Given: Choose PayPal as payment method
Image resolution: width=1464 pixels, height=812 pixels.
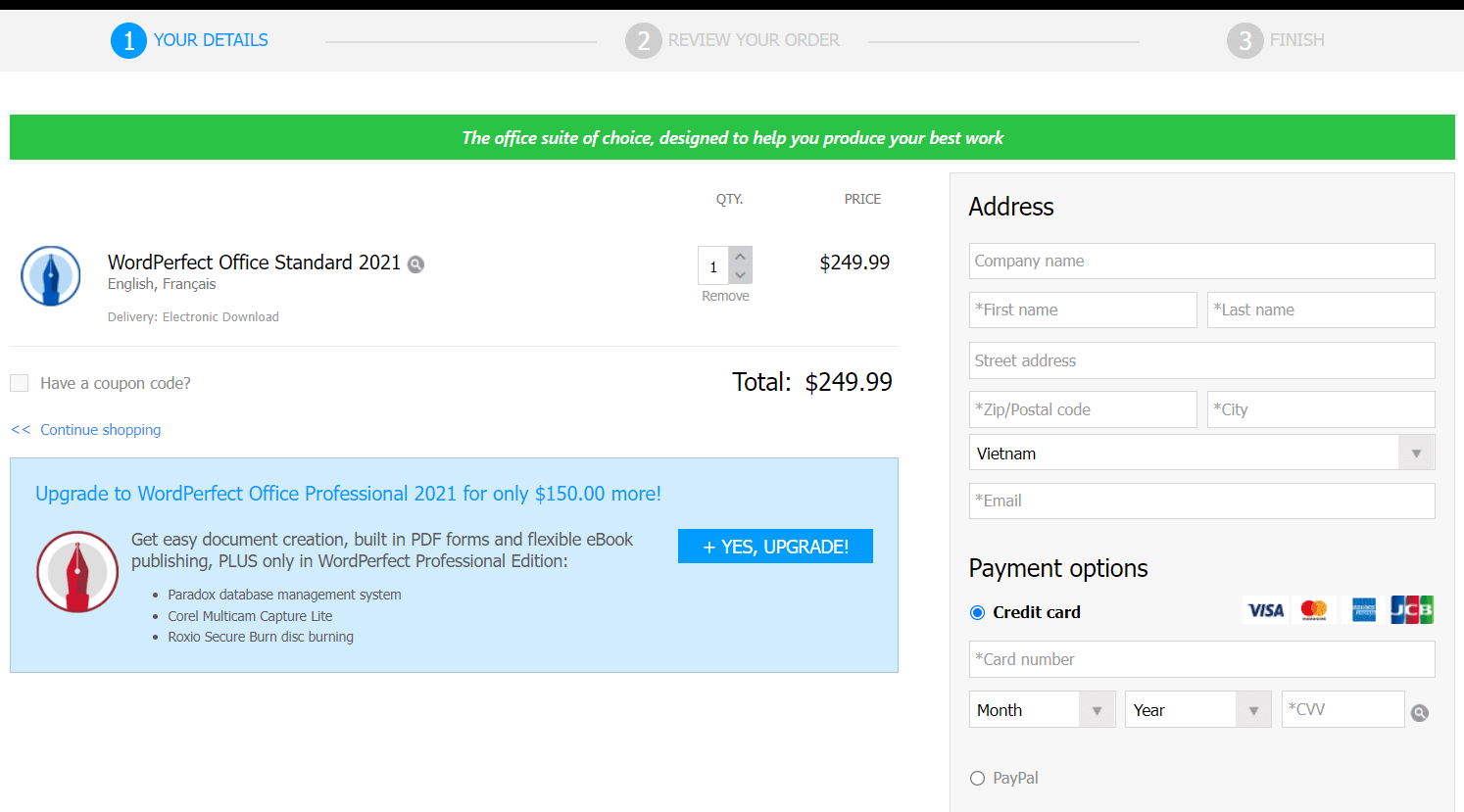Looking at the screenshot, I should click(977, 779).
